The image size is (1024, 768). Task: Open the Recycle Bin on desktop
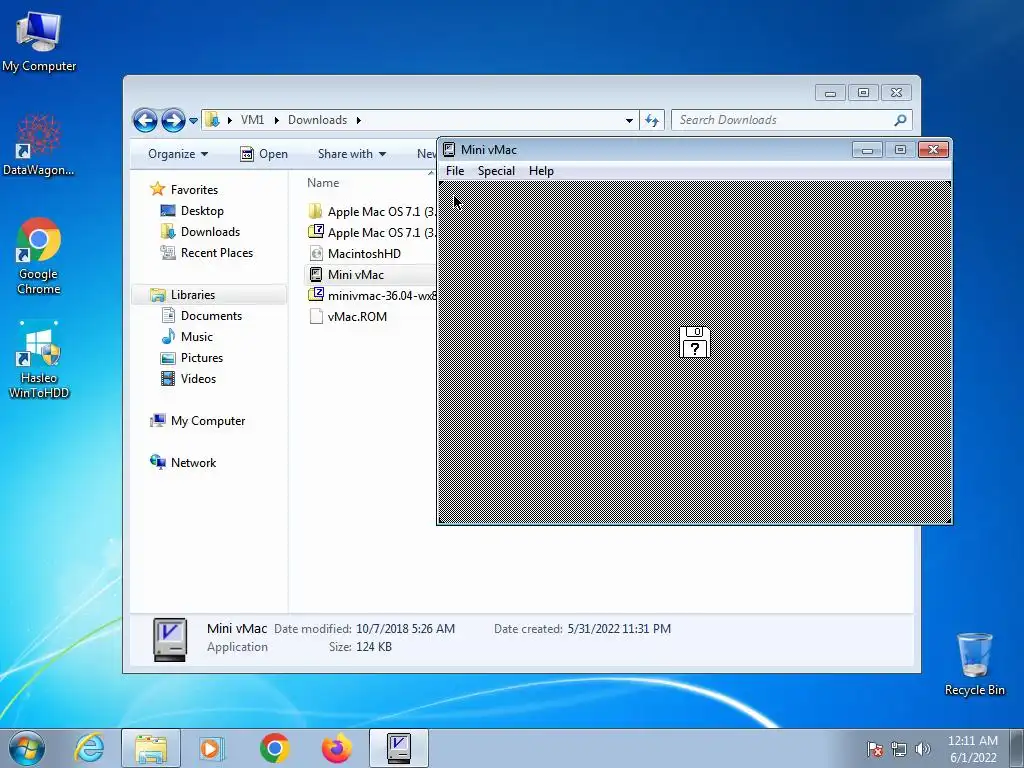coord(974,664)
